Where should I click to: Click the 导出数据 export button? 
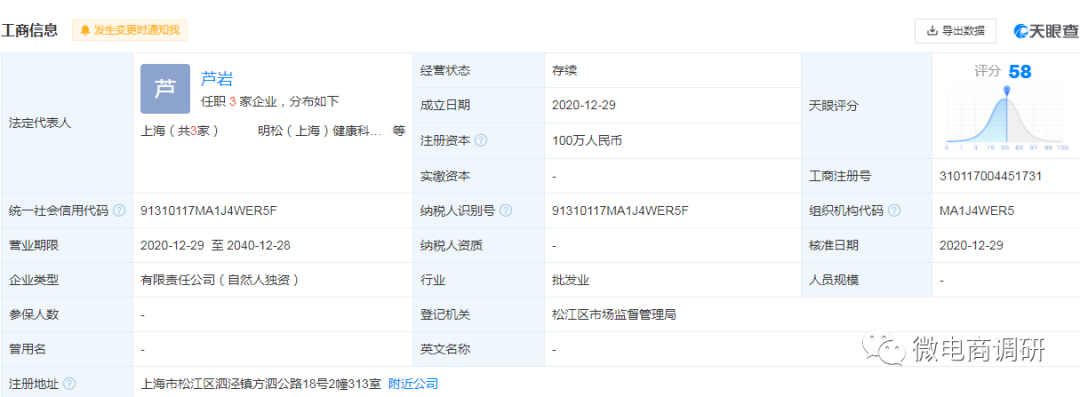pyautogui.click(x=955, y=30)
